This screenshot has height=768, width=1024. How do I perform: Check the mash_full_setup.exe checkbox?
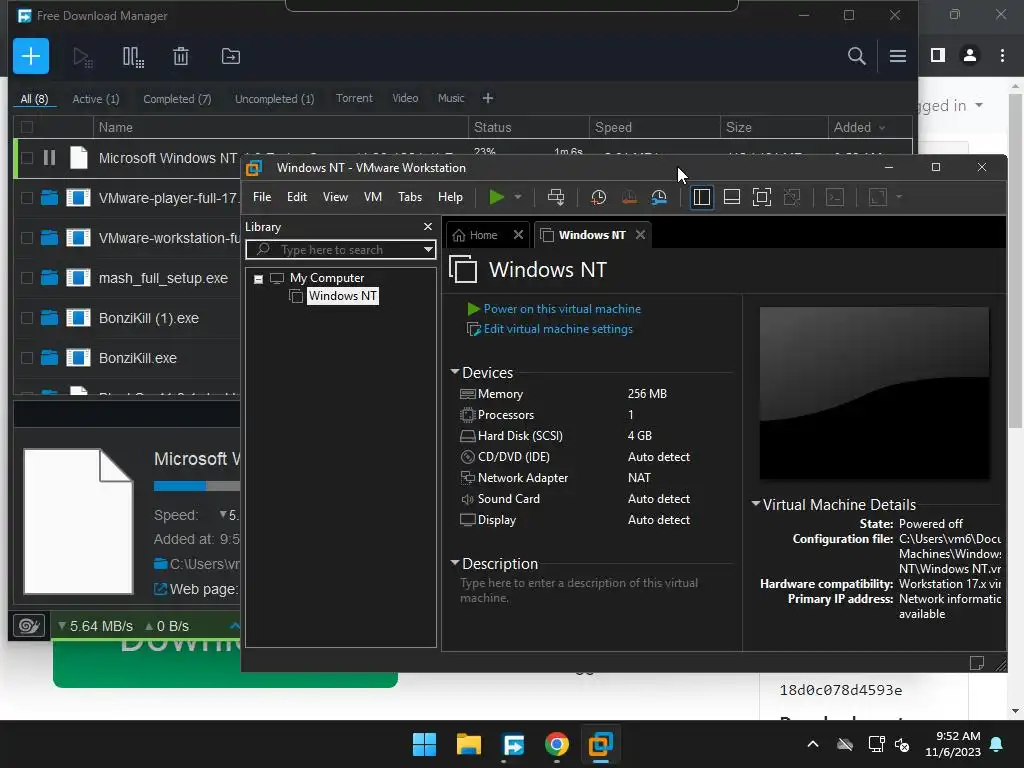coord(27,278)
